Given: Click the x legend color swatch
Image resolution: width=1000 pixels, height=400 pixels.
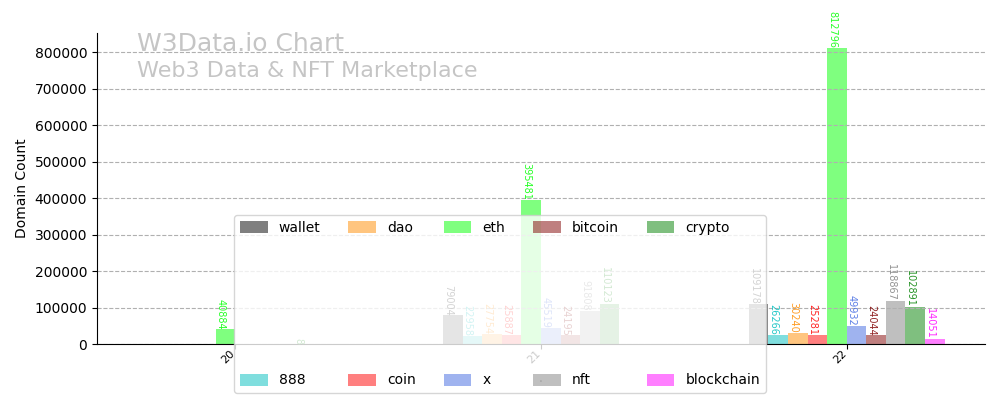Looking at the screenshot, I should 457,380.
